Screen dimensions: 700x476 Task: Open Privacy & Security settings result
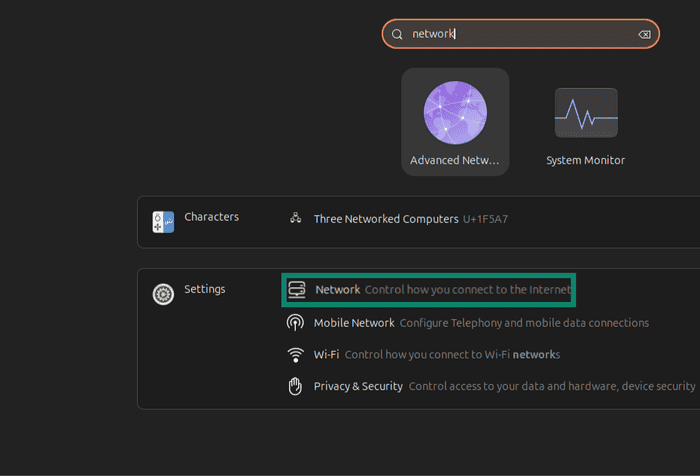coord(491,386)
